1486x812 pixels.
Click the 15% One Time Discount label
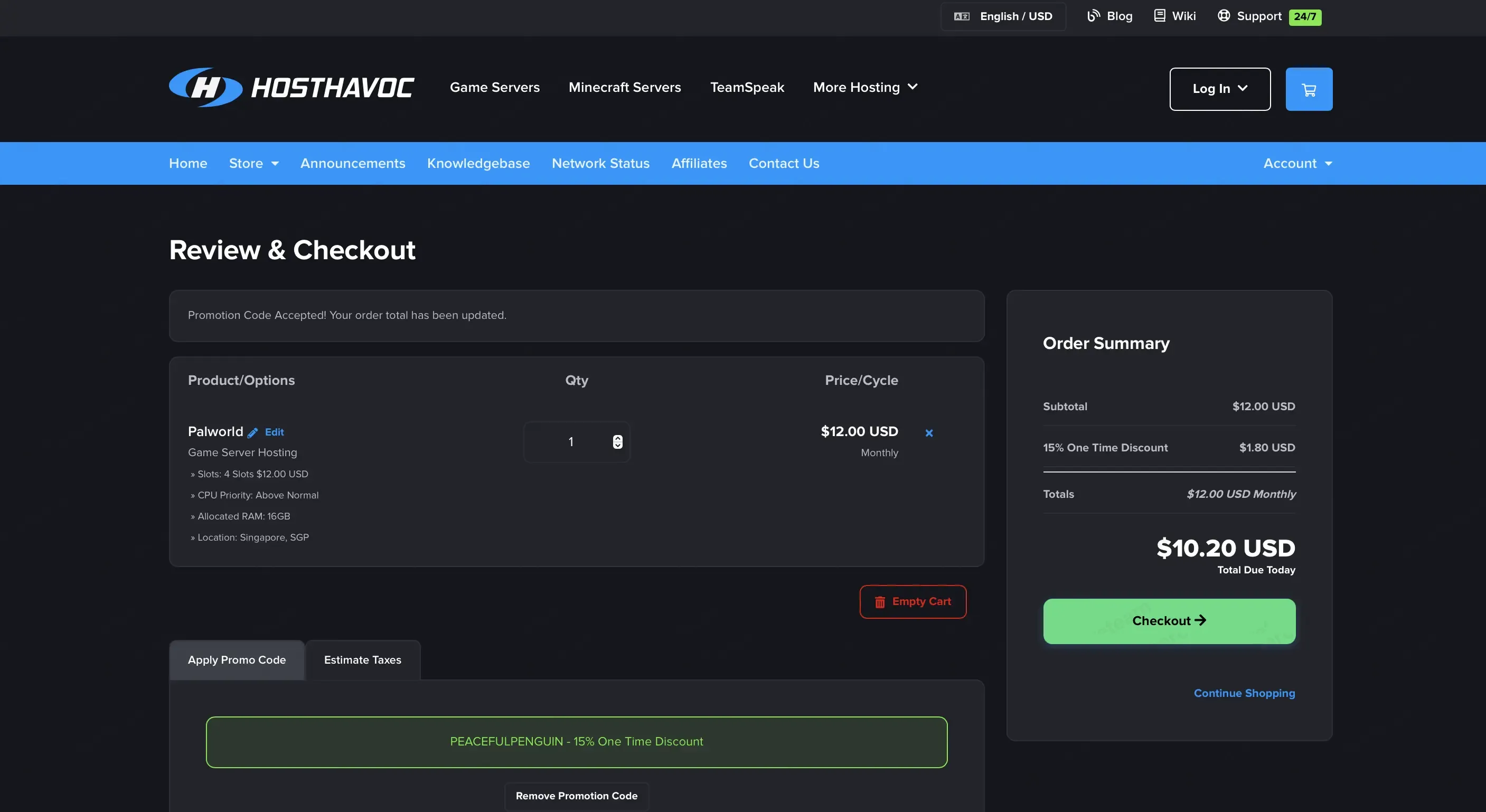[1105, 448]
